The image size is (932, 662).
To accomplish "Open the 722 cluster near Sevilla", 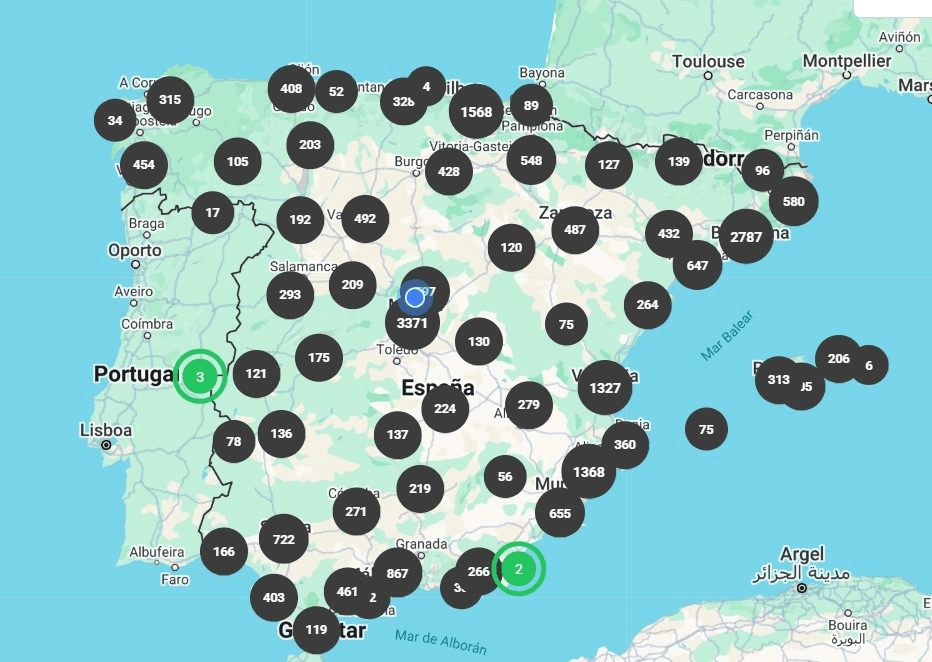I will [x=284, y=539].
